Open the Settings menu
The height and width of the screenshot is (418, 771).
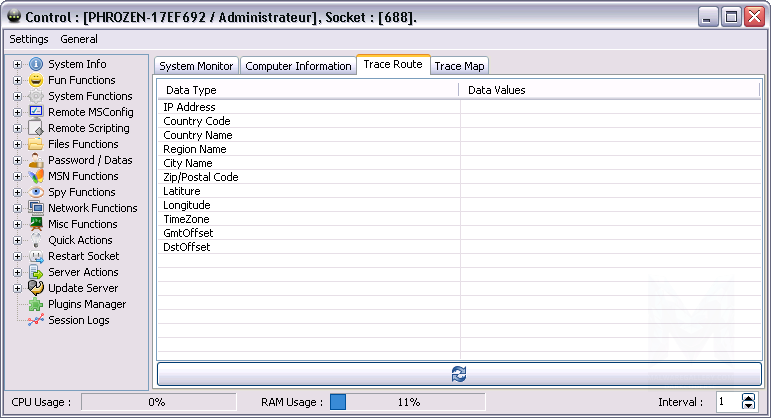click(x=29, y=39)
